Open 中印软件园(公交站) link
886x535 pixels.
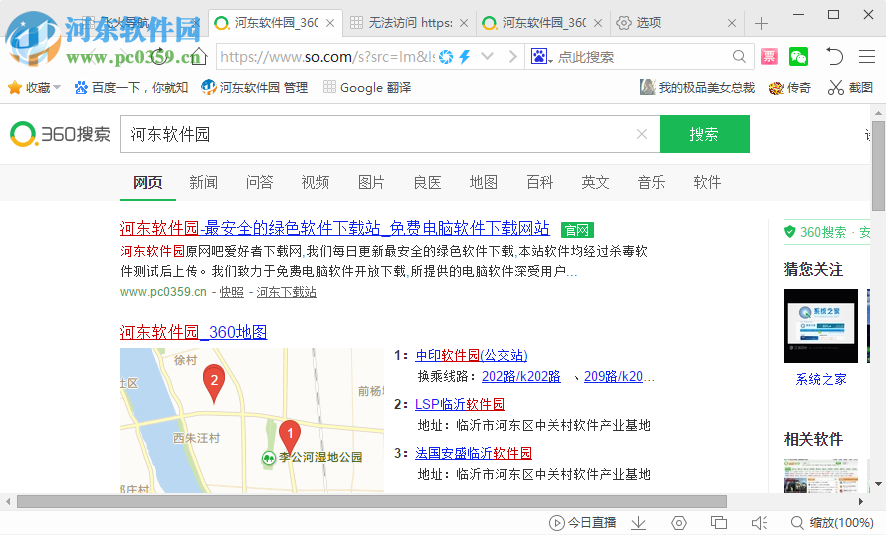coord(471,355)
